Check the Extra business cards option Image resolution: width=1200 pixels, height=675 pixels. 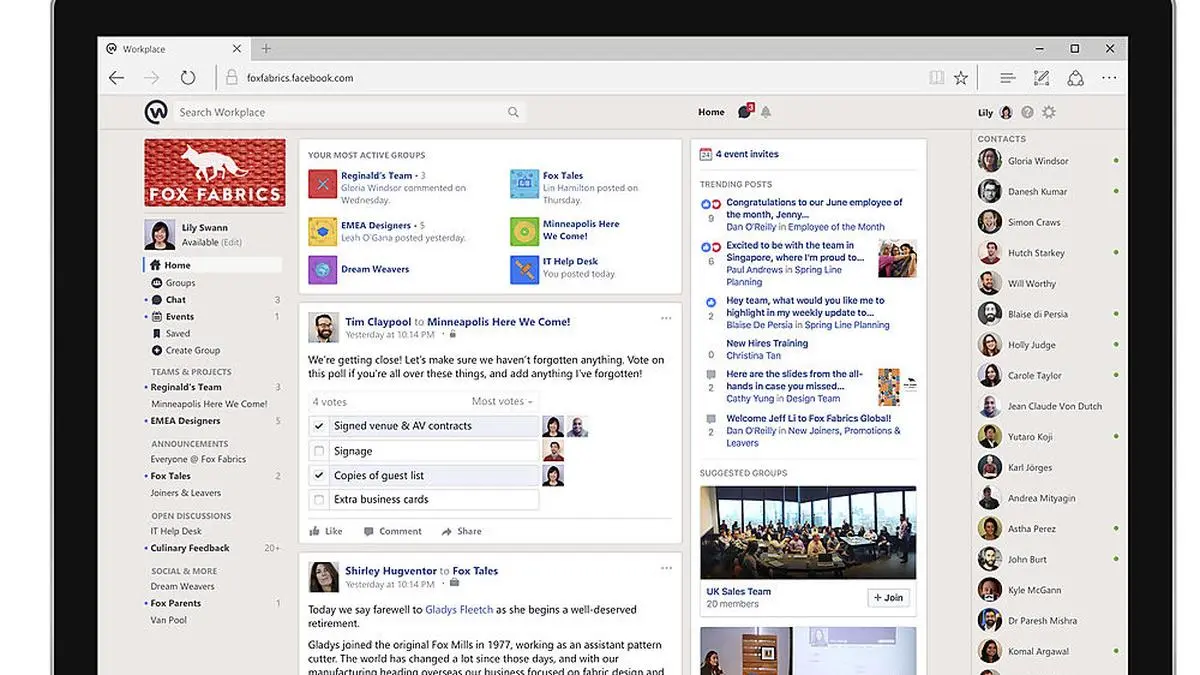pyautogui.click(x=319, y=499)
